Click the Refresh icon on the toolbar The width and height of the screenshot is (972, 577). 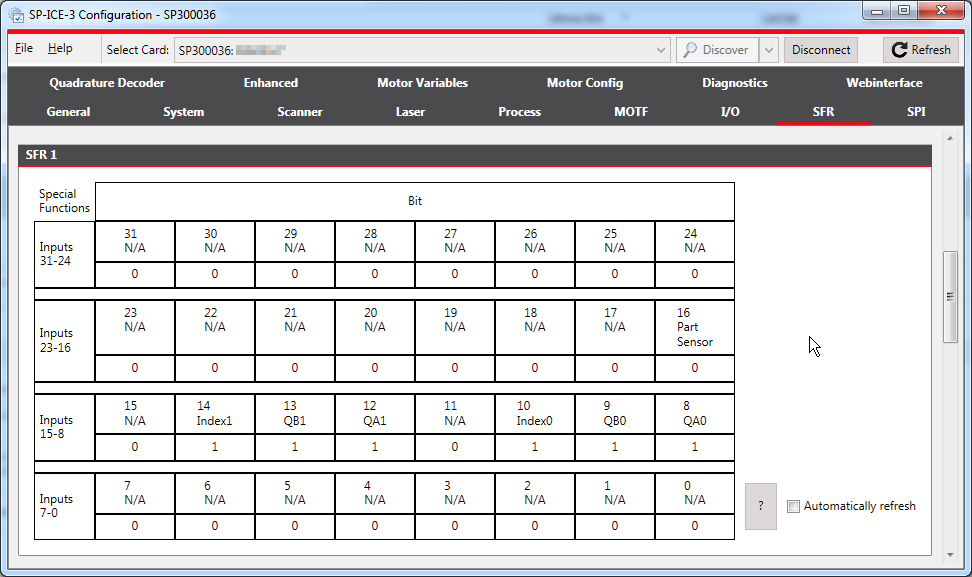(899, 49)
